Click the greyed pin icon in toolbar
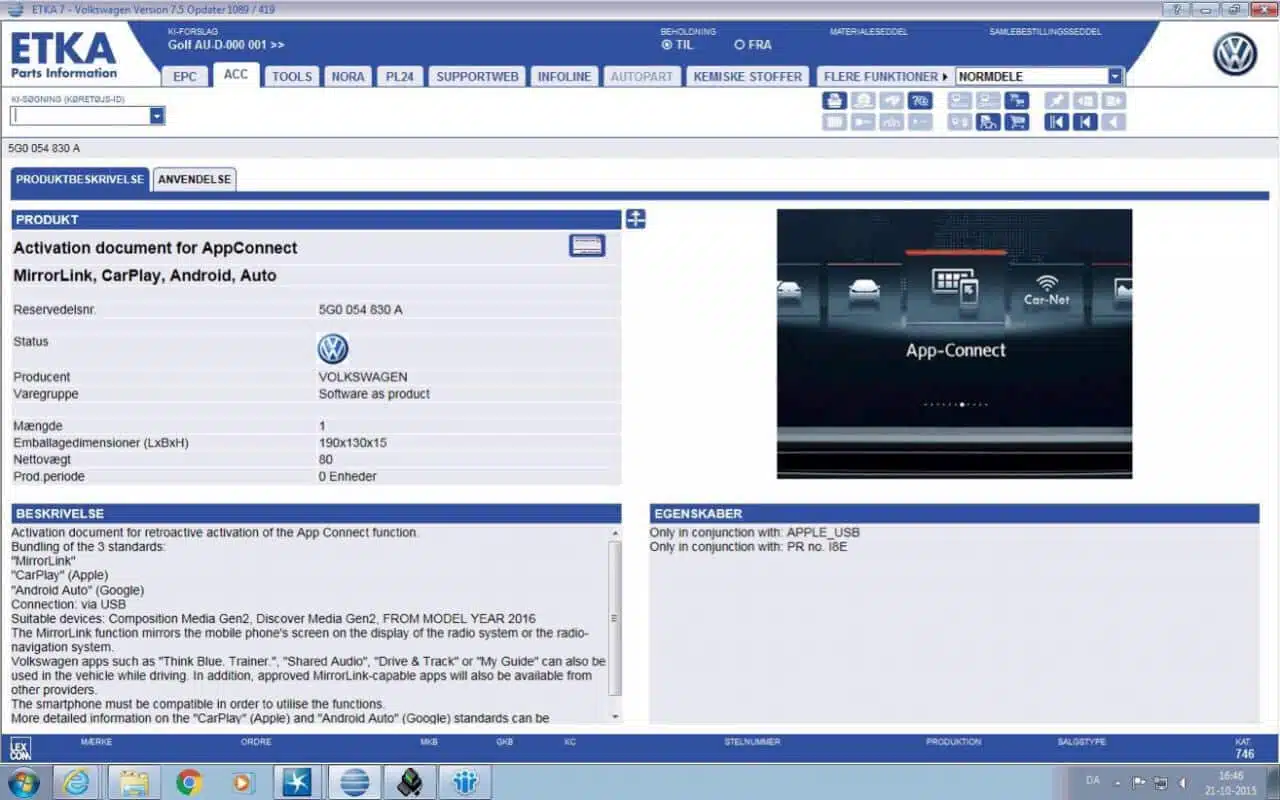1280x800 pixels. point(1057,101)
